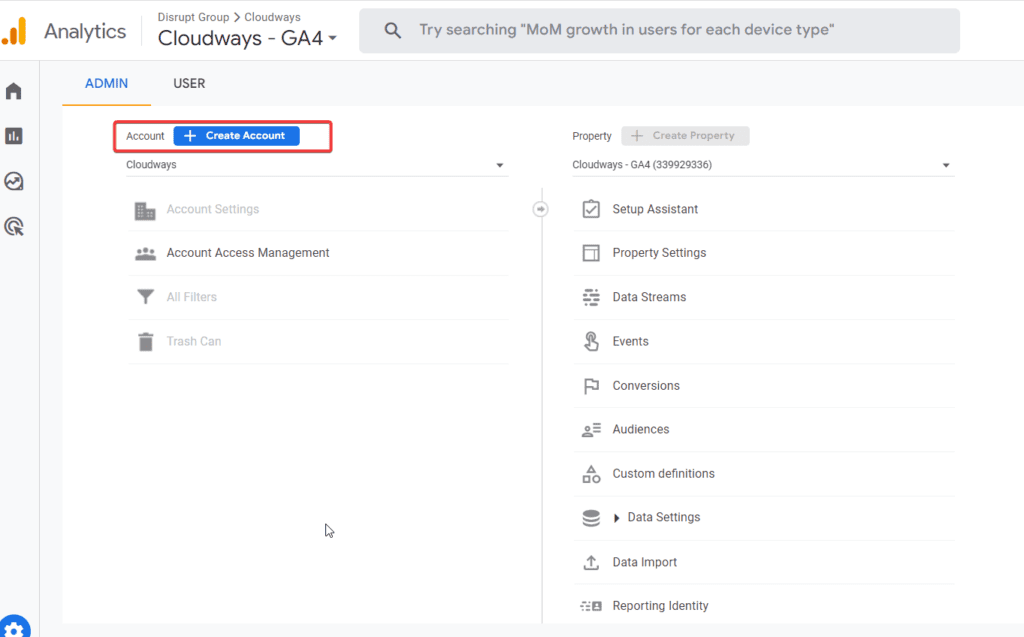Click the Trash Can icon
This screenshot has width=1024, height=637.
click(145, 342)
